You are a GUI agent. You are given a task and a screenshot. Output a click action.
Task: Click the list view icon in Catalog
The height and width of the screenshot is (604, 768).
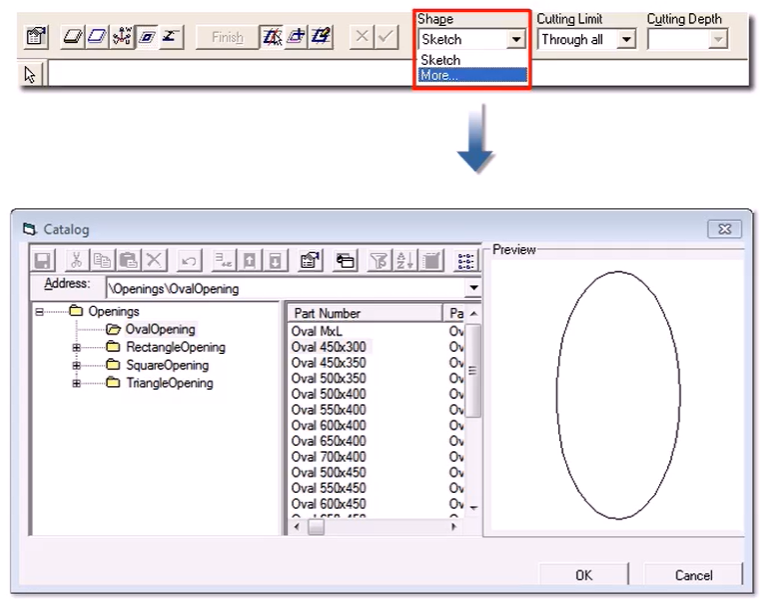[466, 261]
